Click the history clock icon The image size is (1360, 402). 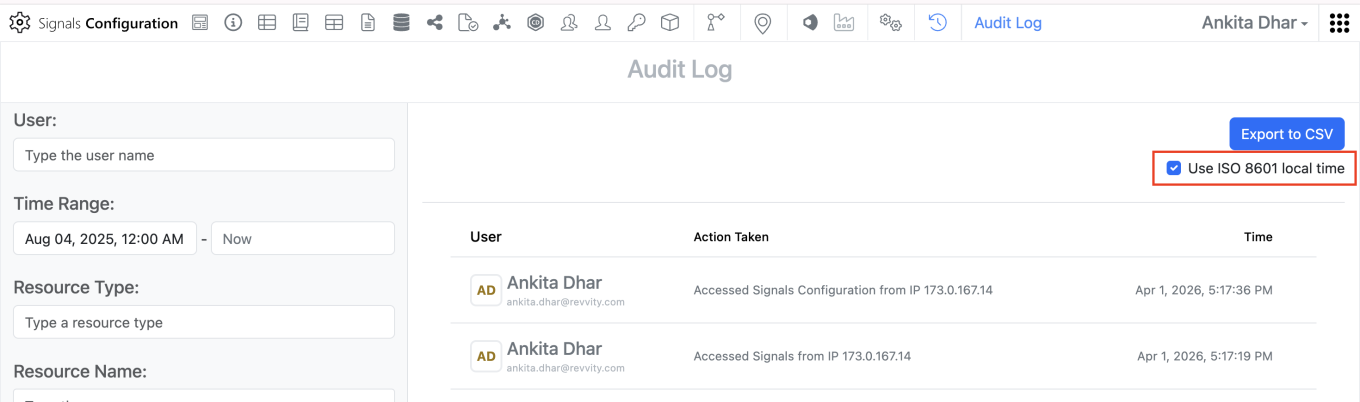(x=937, y=23)
